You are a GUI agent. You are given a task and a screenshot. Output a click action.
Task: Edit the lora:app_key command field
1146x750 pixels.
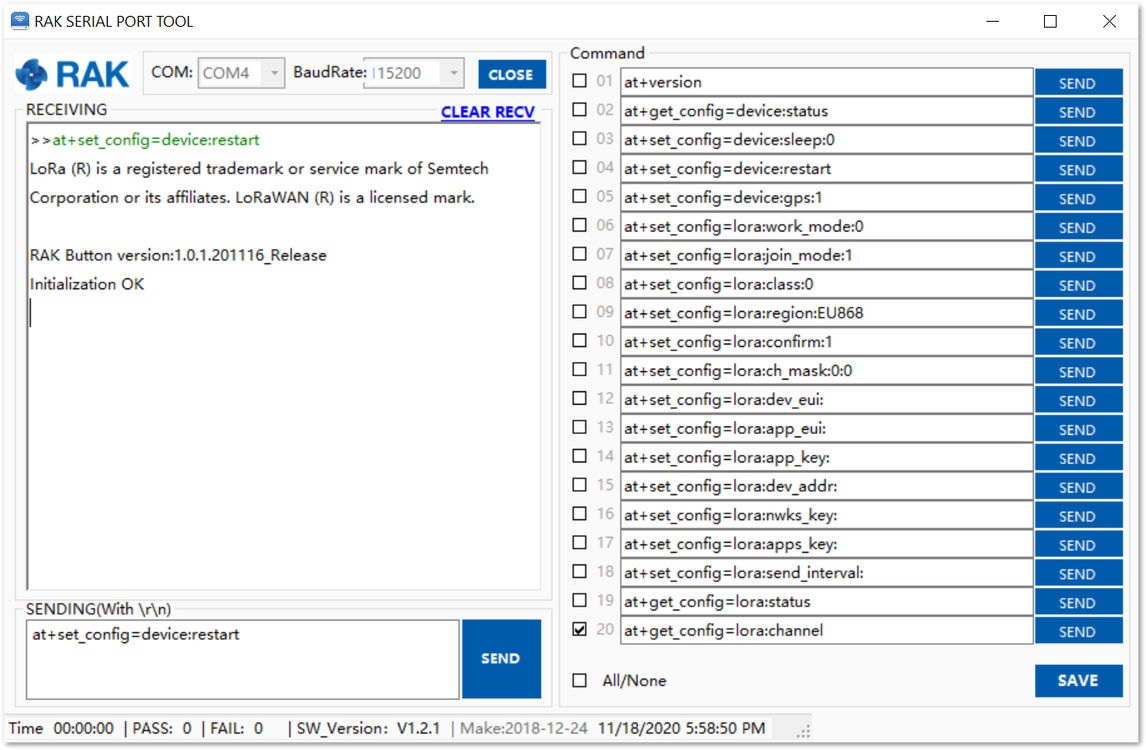(x=827, y=458)
